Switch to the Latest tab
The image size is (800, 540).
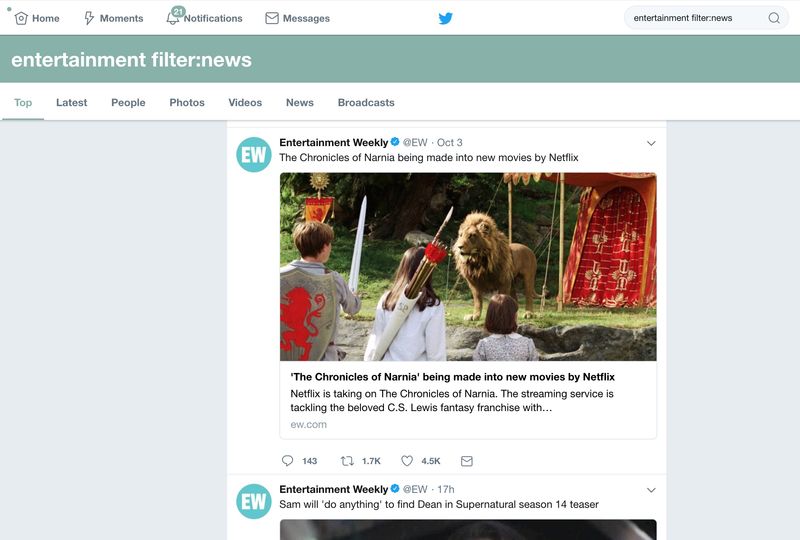coord(71,103)
